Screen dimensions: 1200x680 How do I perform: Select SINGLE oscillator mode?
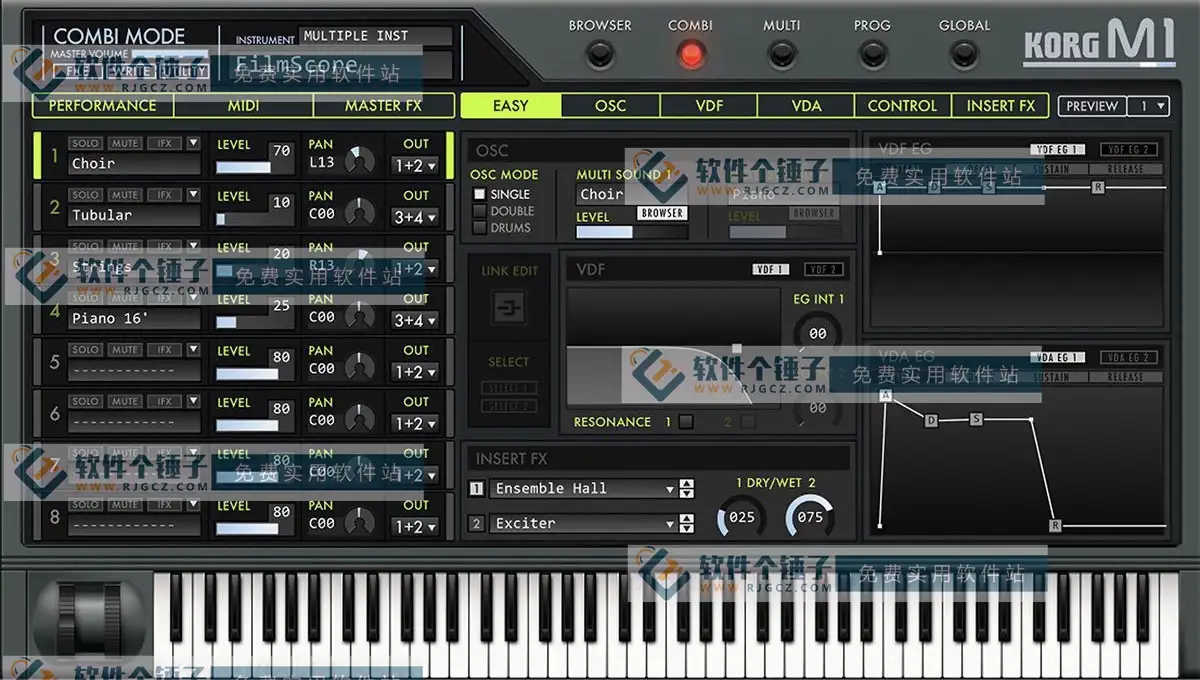pos(479,194)
